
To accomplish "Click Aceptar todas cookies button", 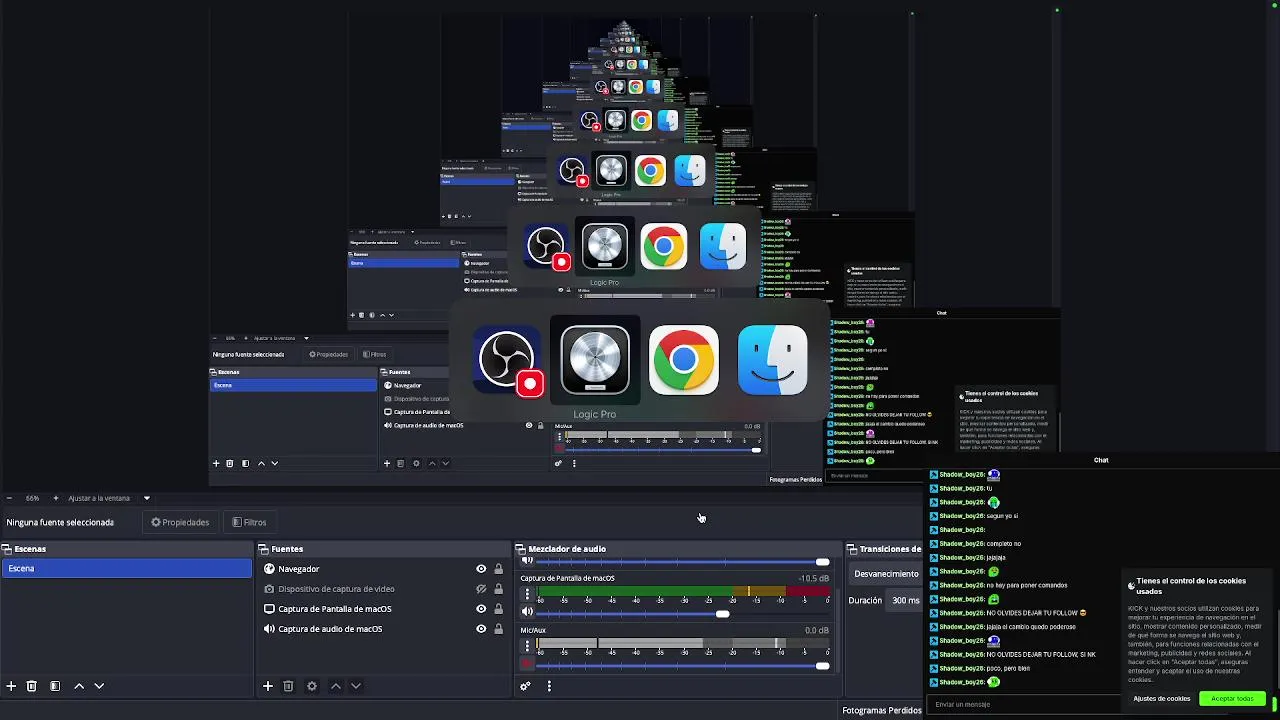I will point(1232,699).
